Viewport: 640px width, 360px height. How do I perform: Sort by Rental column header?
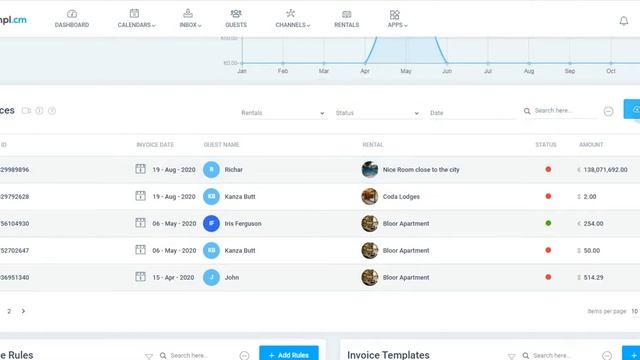click(373, 144)
